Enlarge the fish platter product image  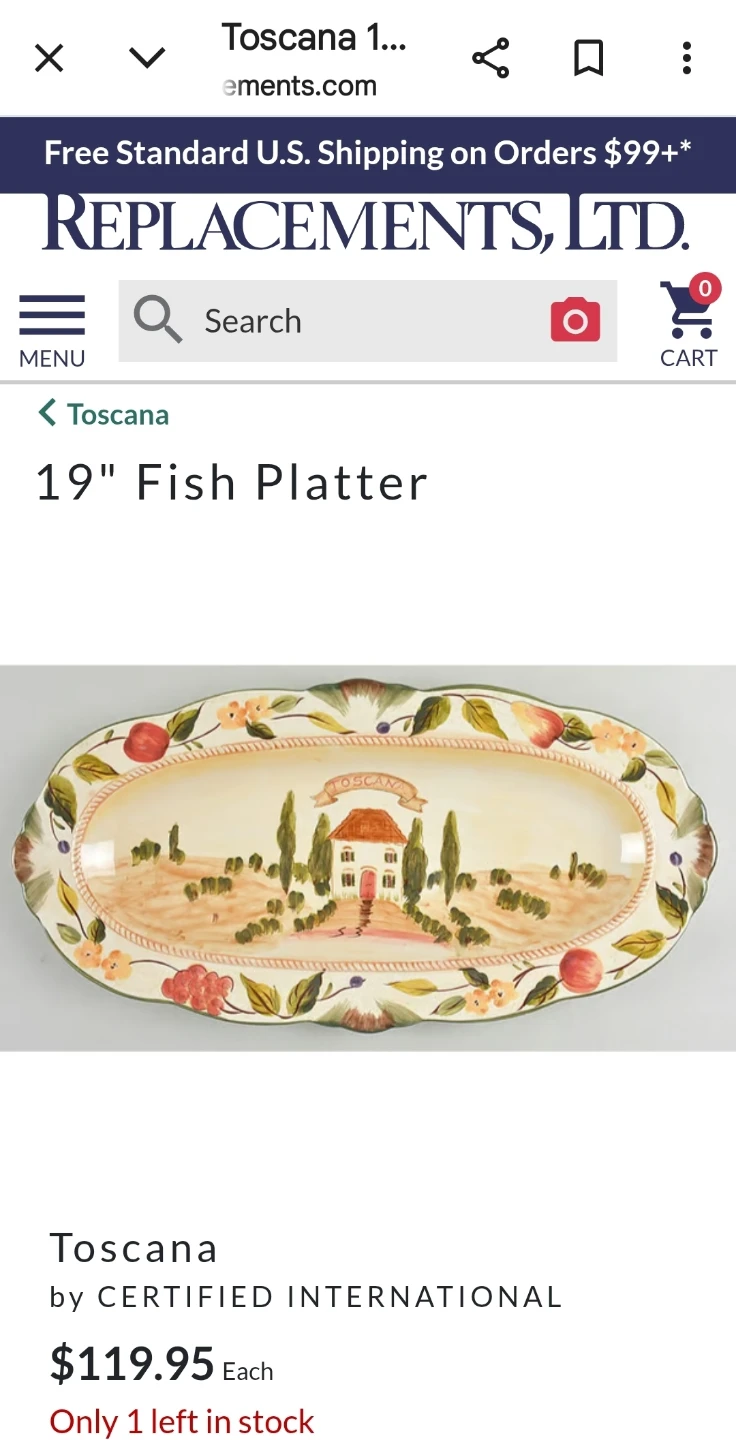click(x=368, y=858)
